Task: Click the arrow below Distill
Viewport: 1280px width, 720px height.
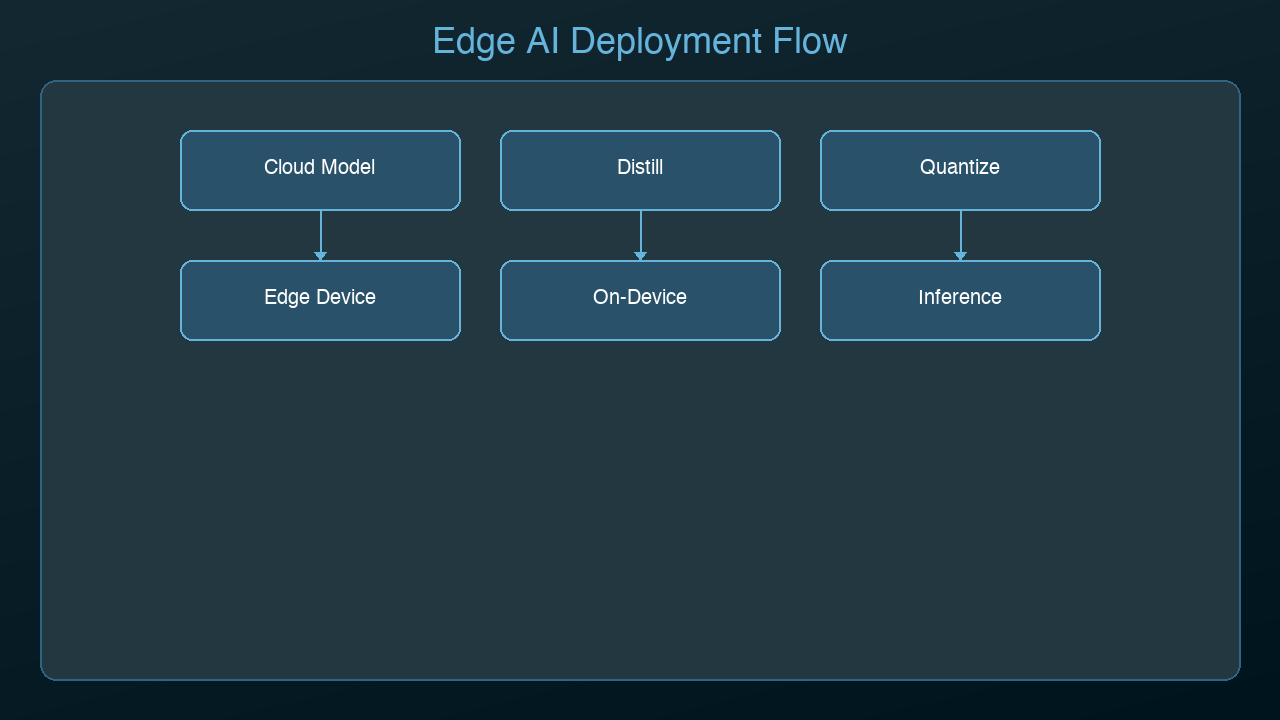Action: coord(640,237)
